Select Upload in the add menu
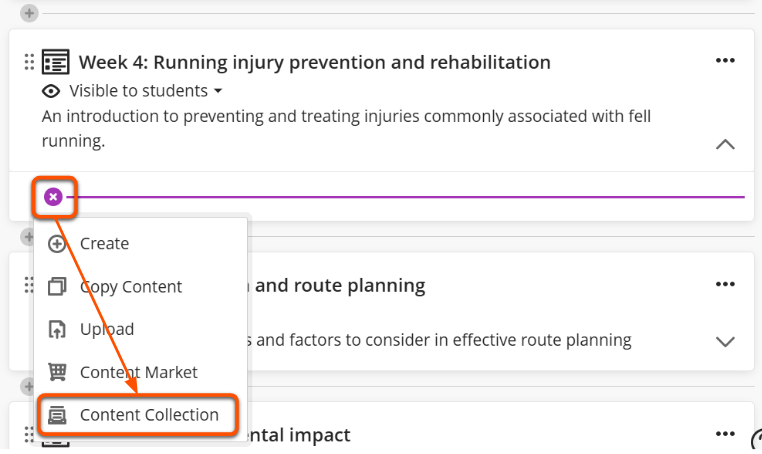Viewport: 762px width, 454px height. click(106, 329)
